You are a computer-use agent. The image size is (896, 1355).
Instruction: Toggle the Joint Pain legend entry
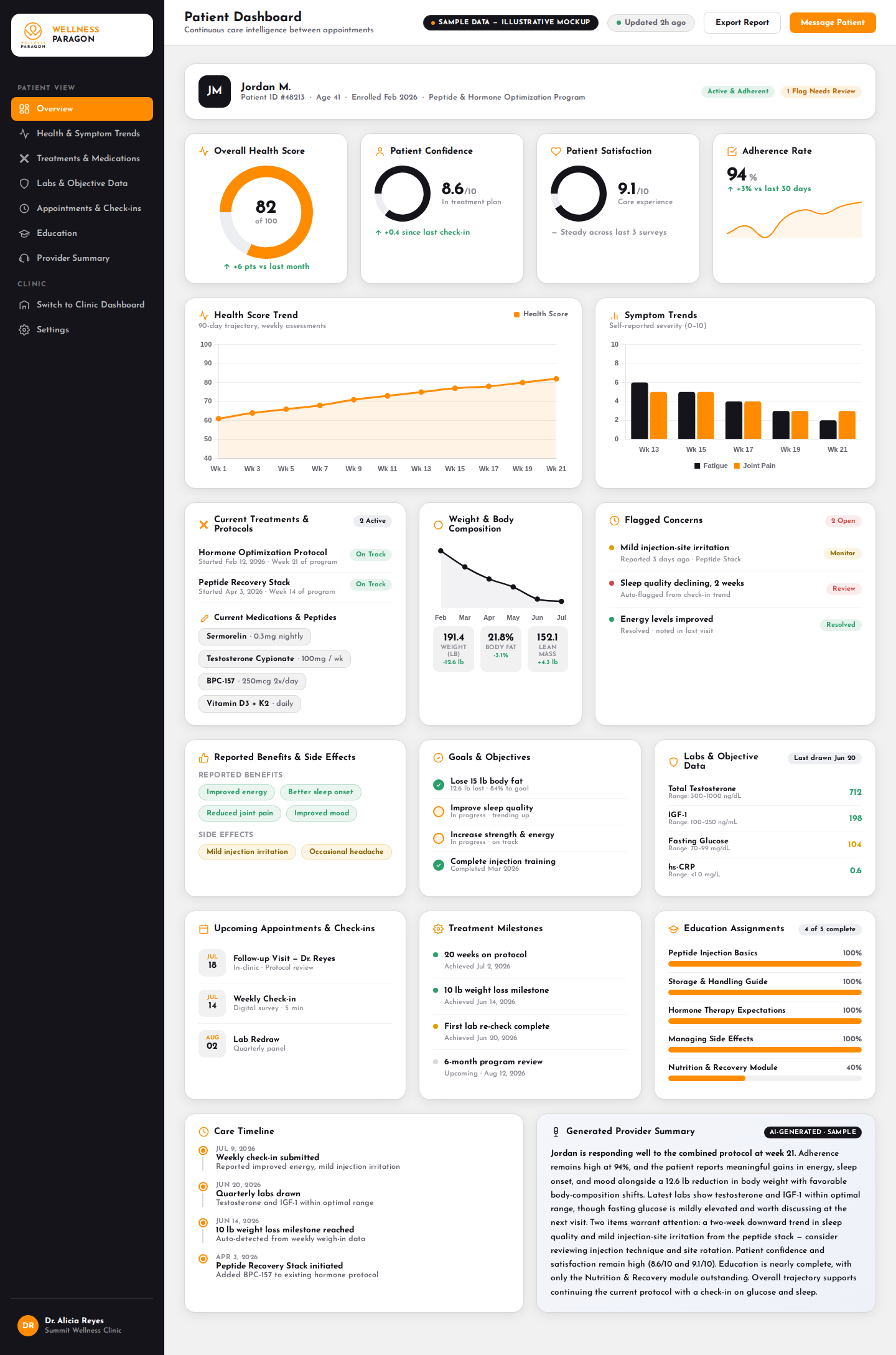click(x=755, y=466)
